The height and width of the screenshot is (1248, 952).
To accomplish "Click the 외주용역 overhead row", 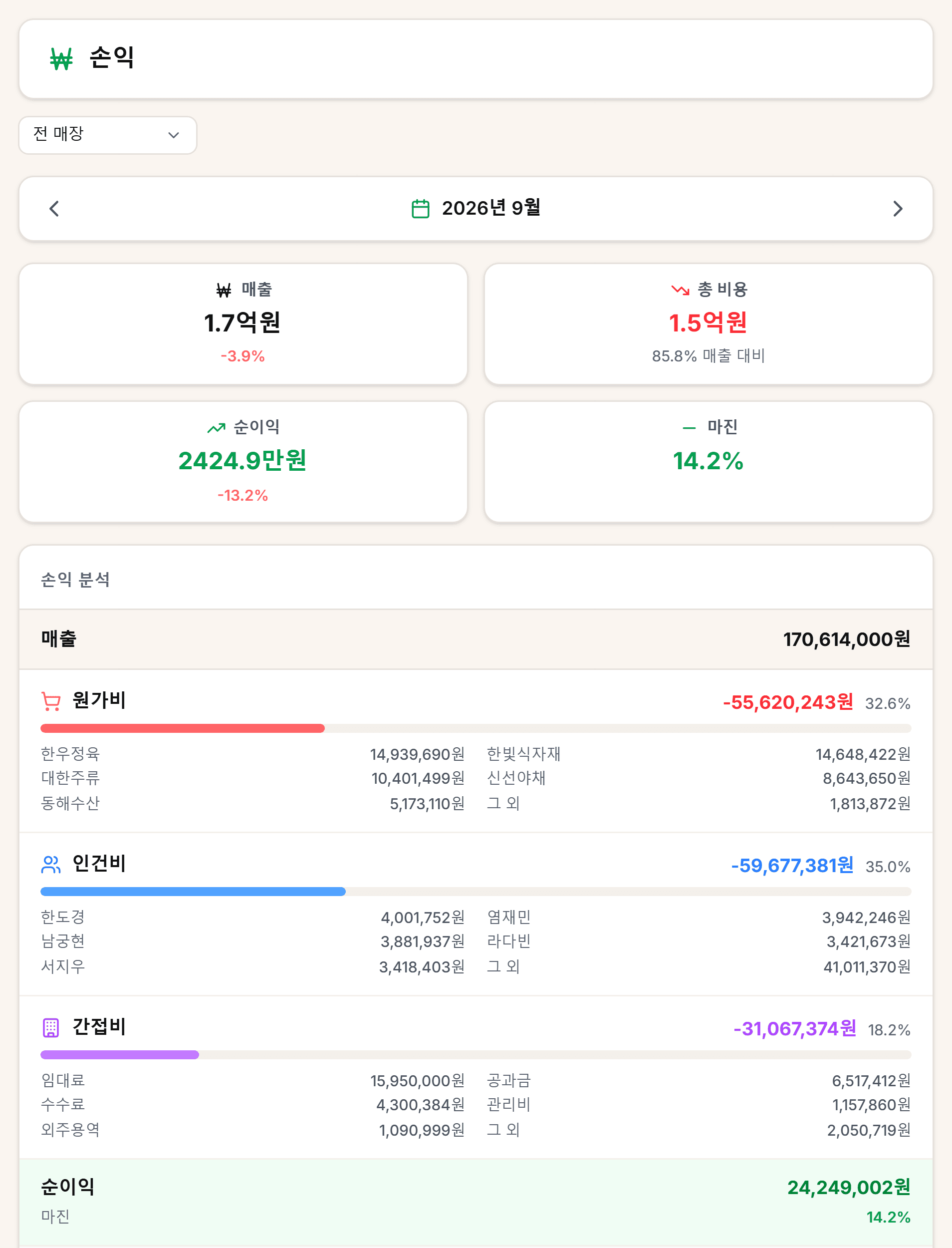I will [x=253, y=1130].
